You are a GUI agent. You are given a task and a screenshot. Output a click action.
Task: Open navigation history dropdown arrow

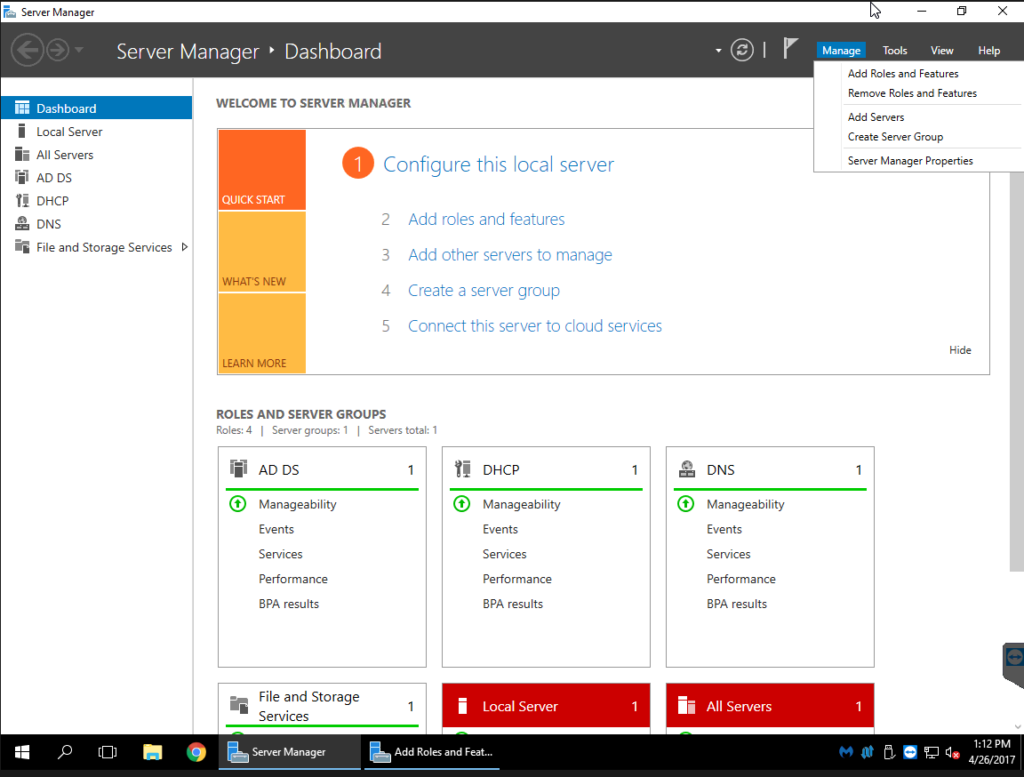tap(79, 50)
